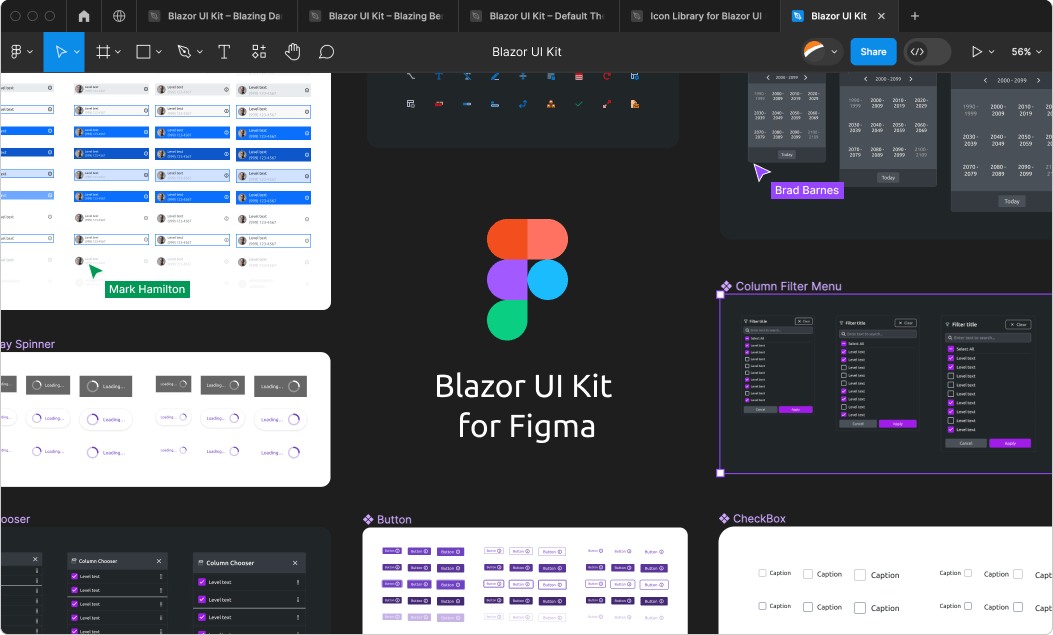The image size is (1053, 635).
Task: Open the Resources and plugins icon
Action: pos(259,52)
